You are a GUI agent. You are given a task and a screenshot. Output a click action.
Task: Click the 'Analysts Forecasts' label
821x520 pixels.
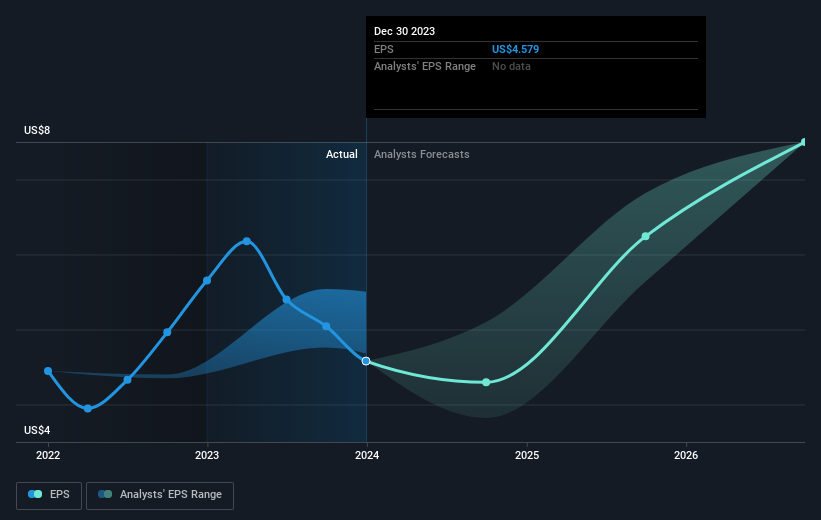421,154
